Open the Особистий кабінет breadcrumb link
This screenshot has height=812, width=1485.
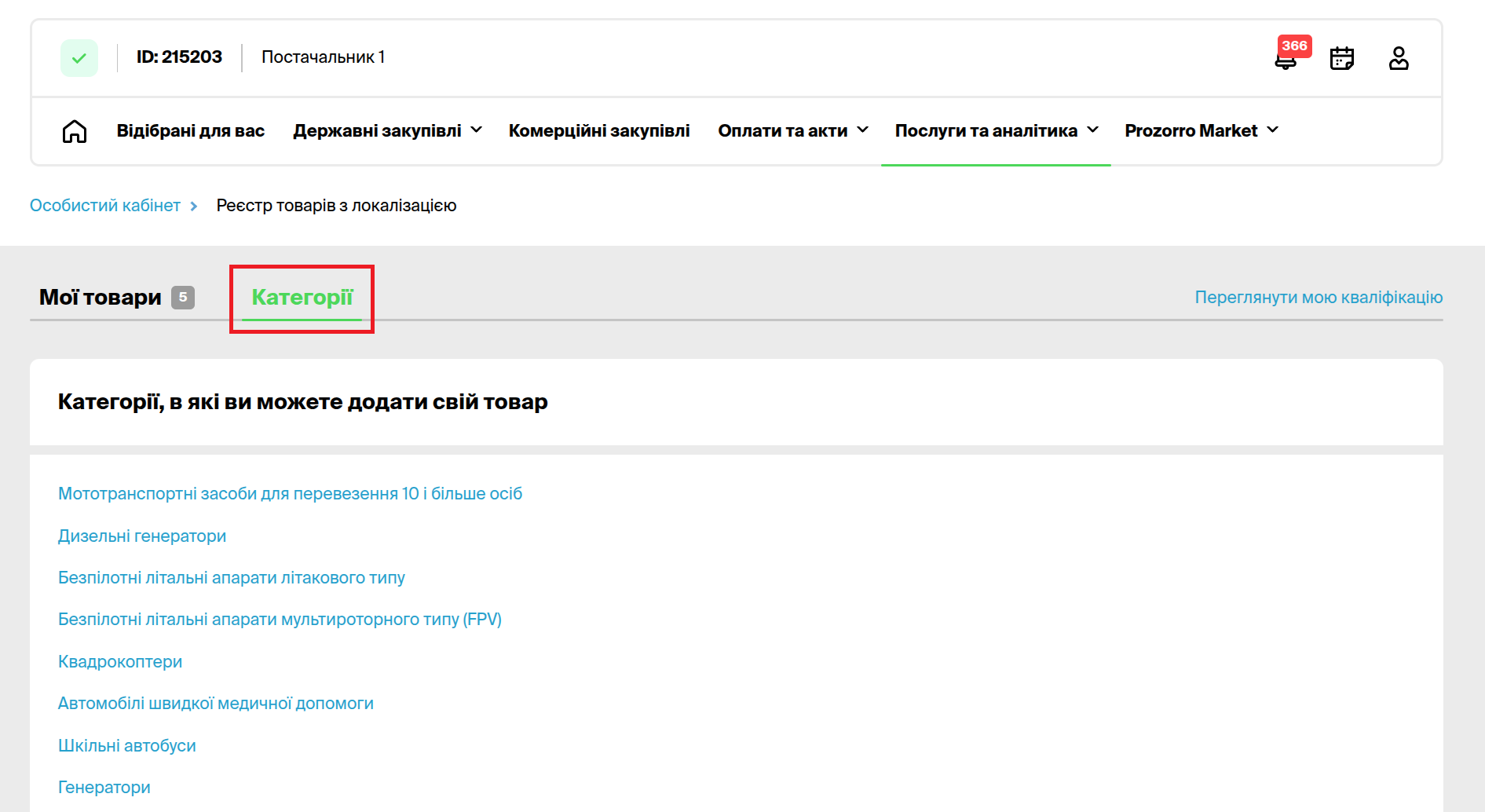(105, 206)
